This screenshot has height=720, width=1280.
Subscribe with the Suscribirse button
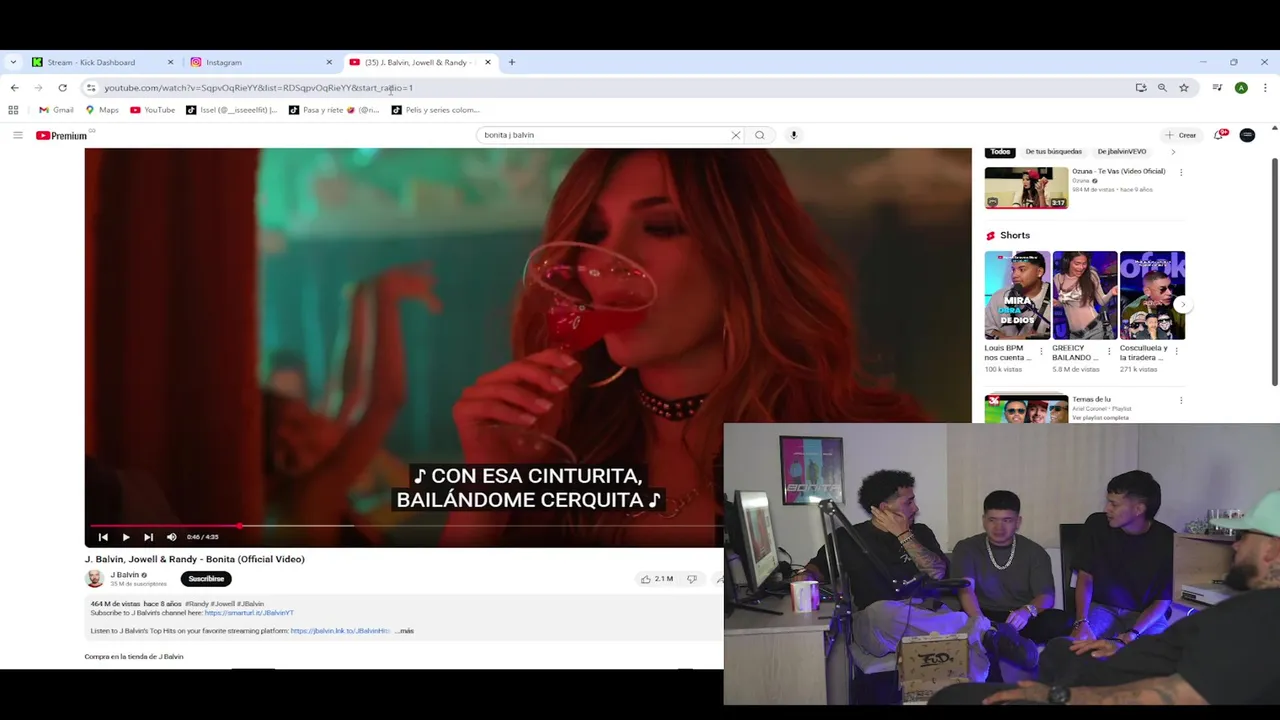[x=206, y=579]
